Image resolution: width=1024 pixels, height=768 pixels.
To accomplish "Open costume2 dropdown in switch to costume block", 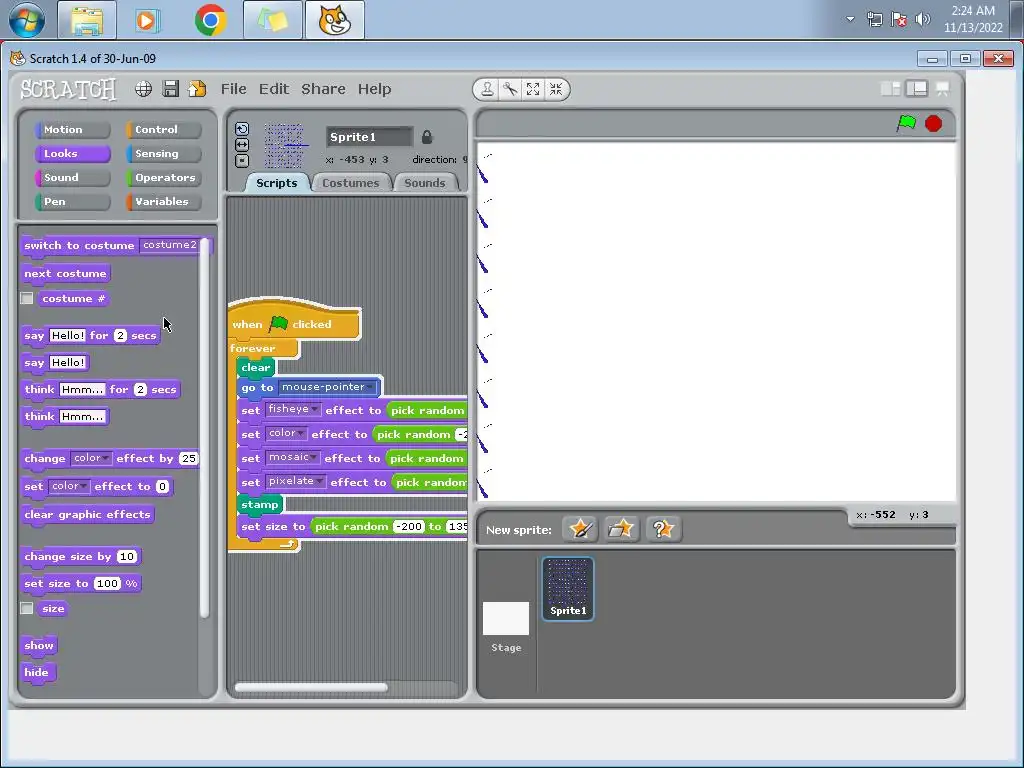I will pos(172,245).
